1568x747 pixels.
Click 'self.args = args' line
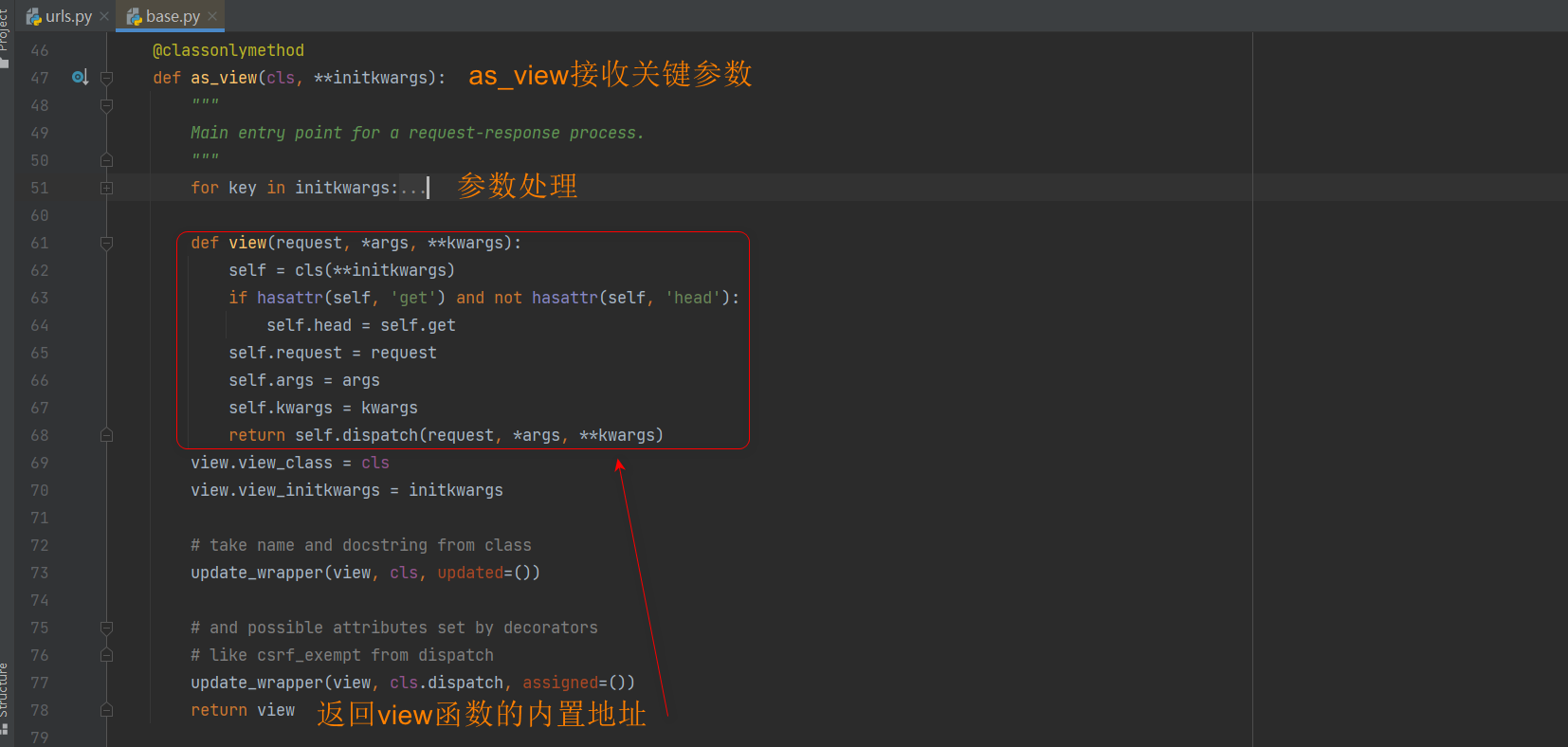304,380
